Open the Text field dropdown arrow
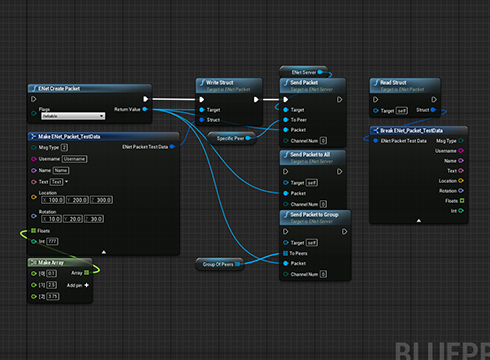The width and height of the screenshot is (490, 360). tap(67, 182)
